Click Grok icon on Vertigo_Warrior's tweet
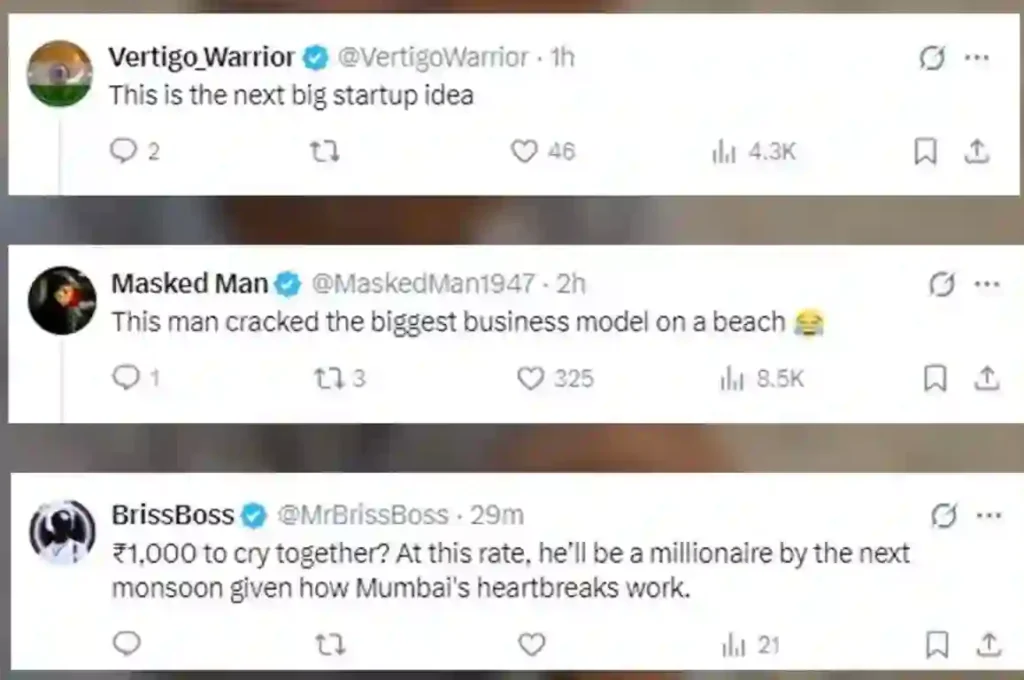The height and width of the screenshot is (680, 1024). (x=932, y=58)
